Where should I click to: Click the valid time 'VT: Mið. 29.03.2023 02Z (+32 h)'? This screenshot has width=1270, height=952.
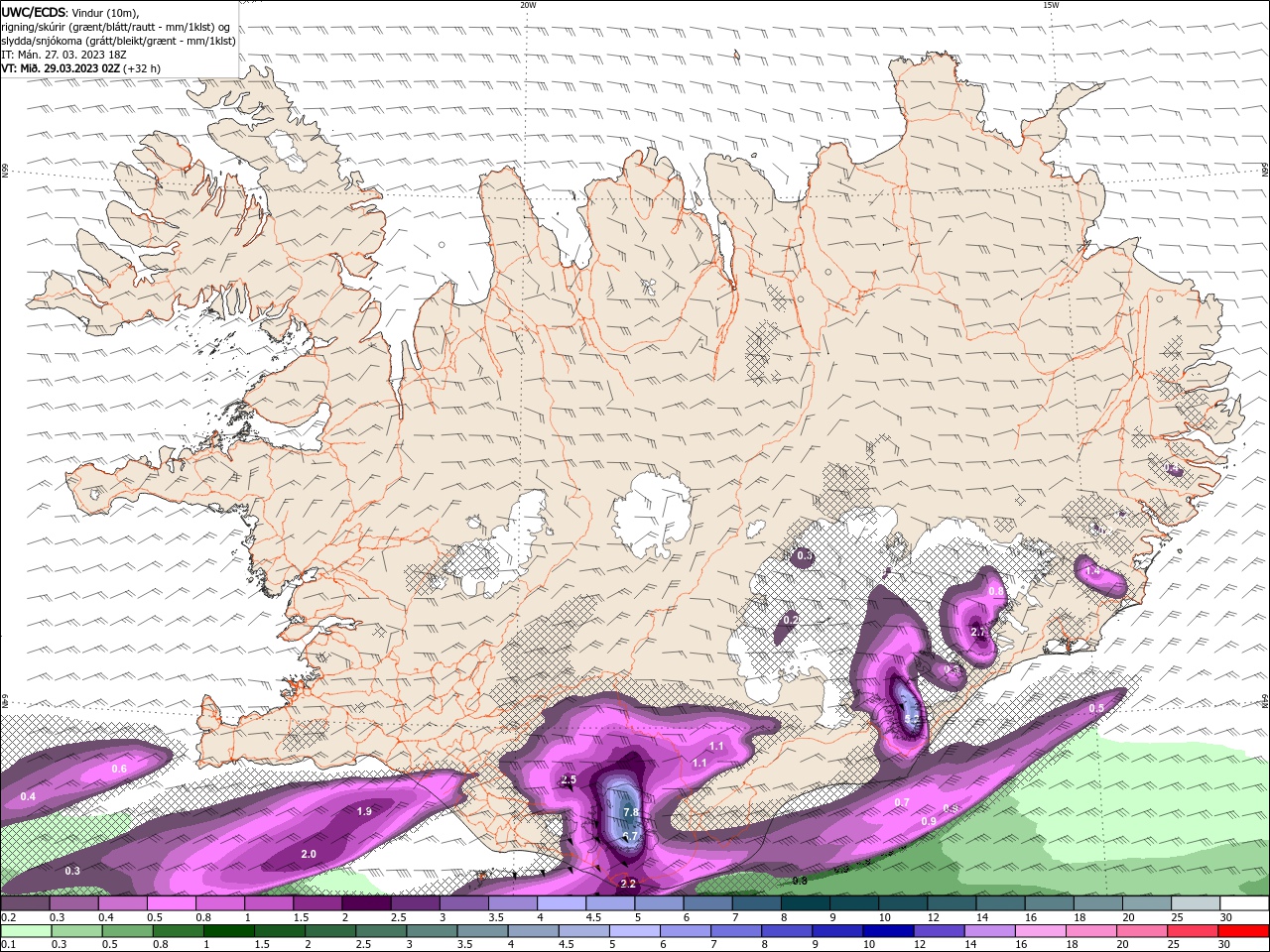click(80, 68)
